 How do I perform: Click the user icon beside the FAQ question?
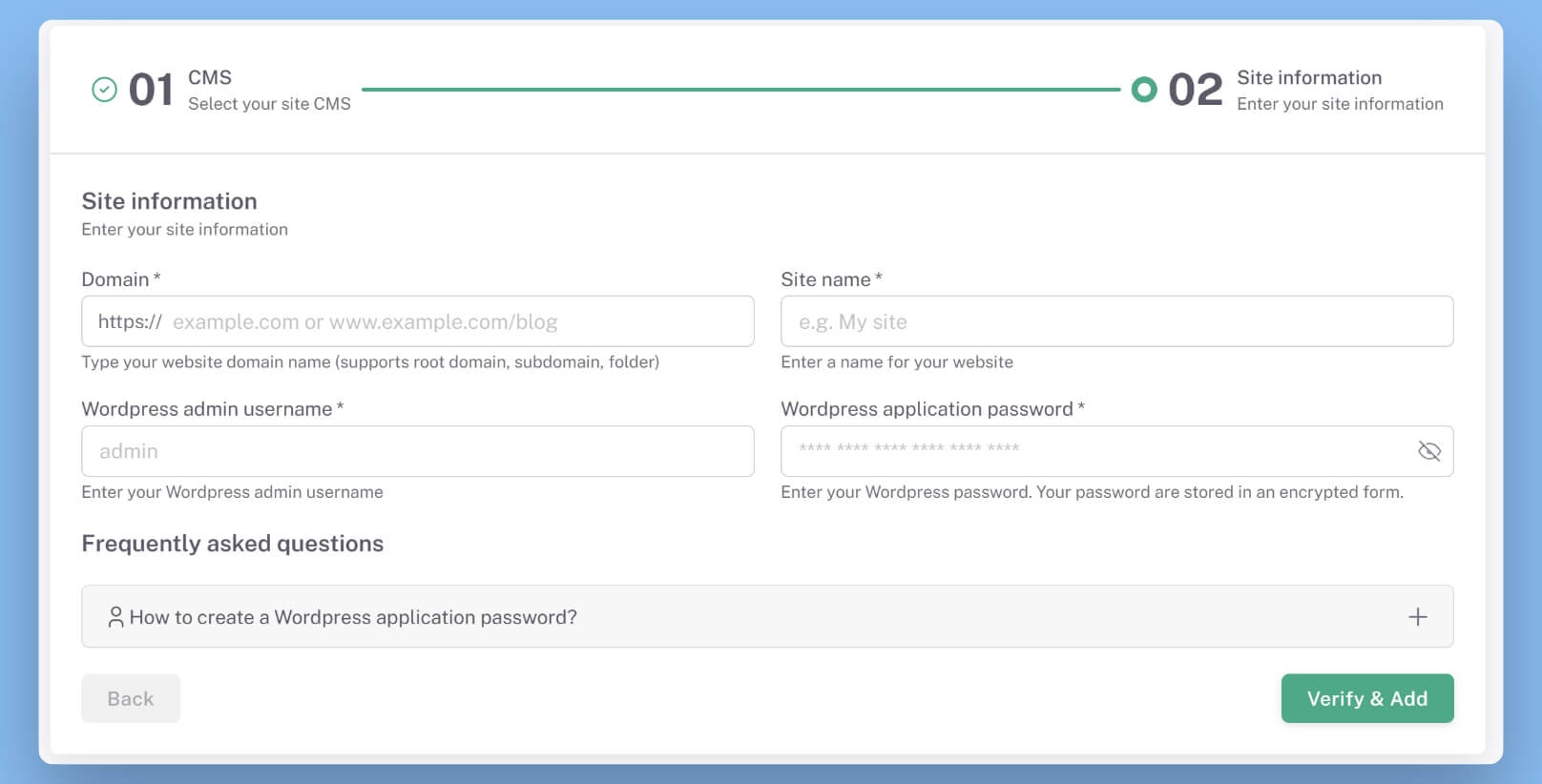click(x=115, y=617)
